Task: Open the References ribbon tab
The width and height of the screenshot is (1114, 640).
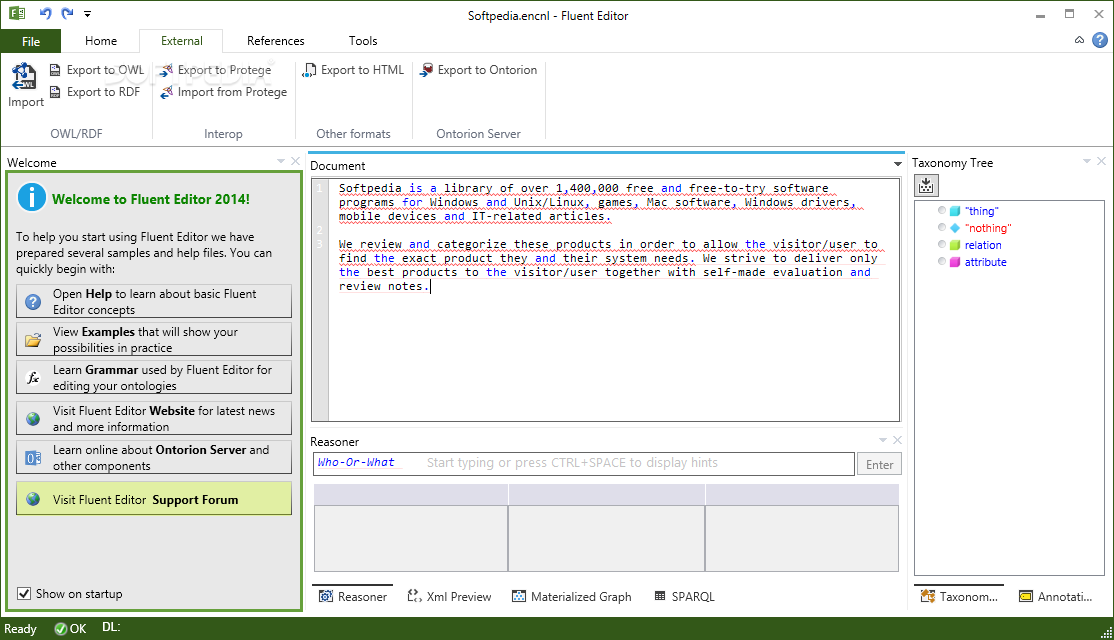Action: pos(276,41)
